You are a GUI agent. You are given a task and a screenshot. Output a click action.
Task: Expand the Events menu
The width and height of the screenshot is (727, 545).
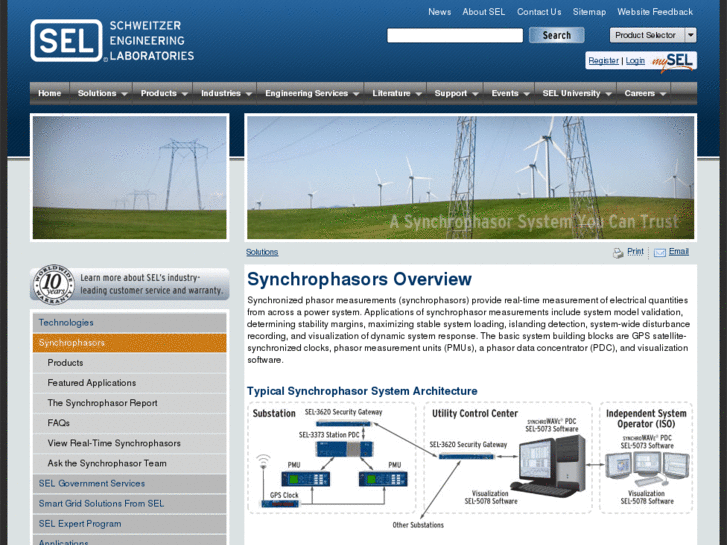pos(510,93)
